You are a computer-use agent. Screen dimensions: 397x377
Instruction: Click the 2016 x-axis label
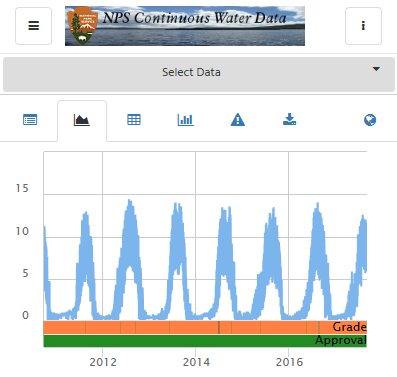point(289,362)
